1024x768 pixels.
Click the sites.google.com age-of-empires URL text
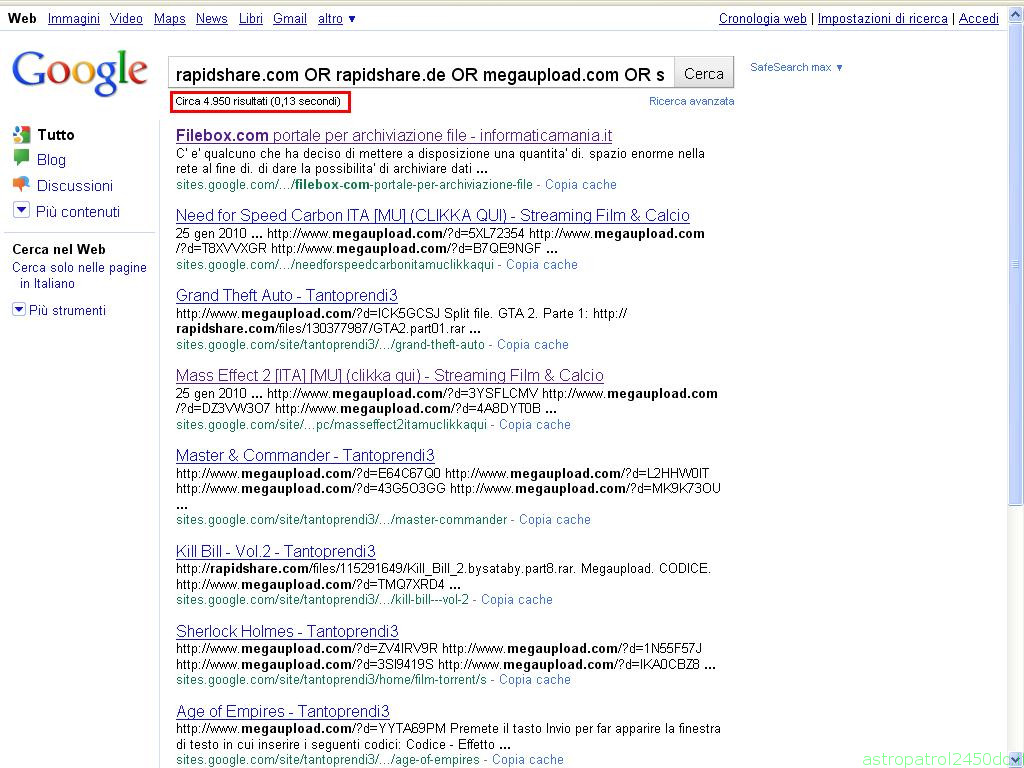[x=328, y=760]
